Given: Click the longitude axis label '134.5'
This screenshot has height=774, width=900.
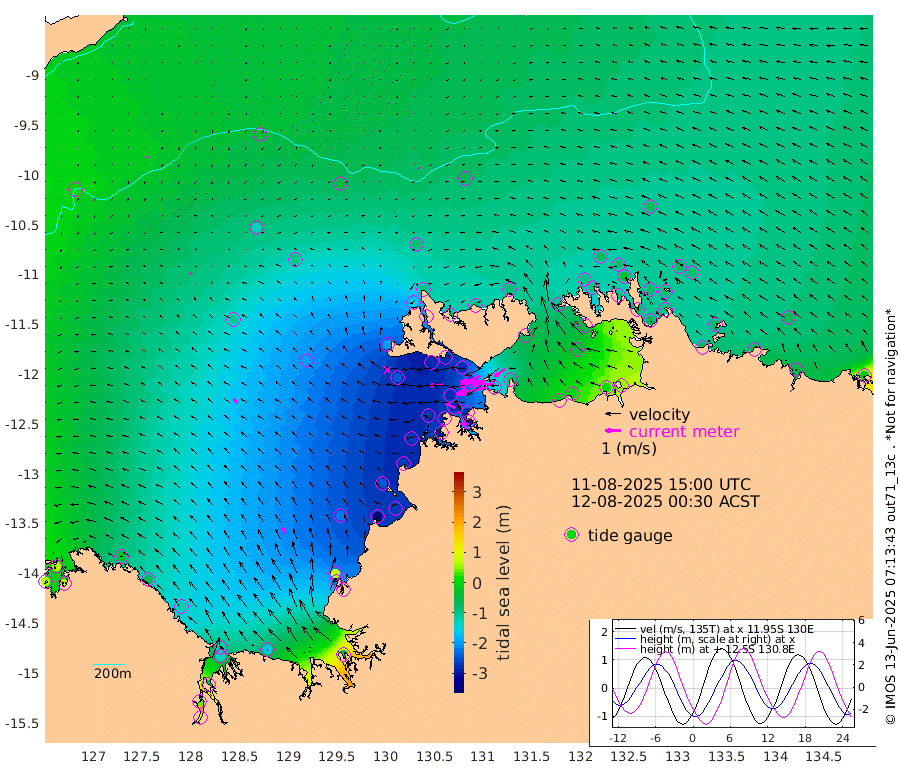Looking at the screenshot, I should [824, 756].
